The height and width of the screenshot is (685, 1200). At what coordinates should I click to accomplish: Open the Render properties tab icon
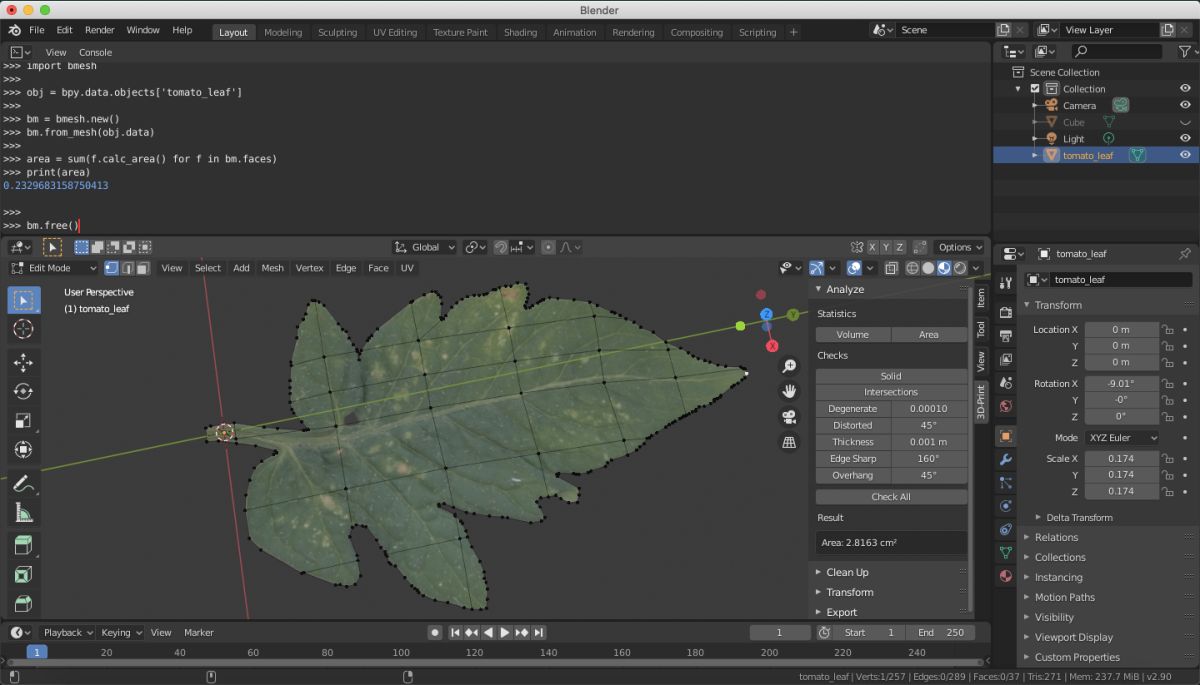pyautogui.click(x=1005, y=313)
